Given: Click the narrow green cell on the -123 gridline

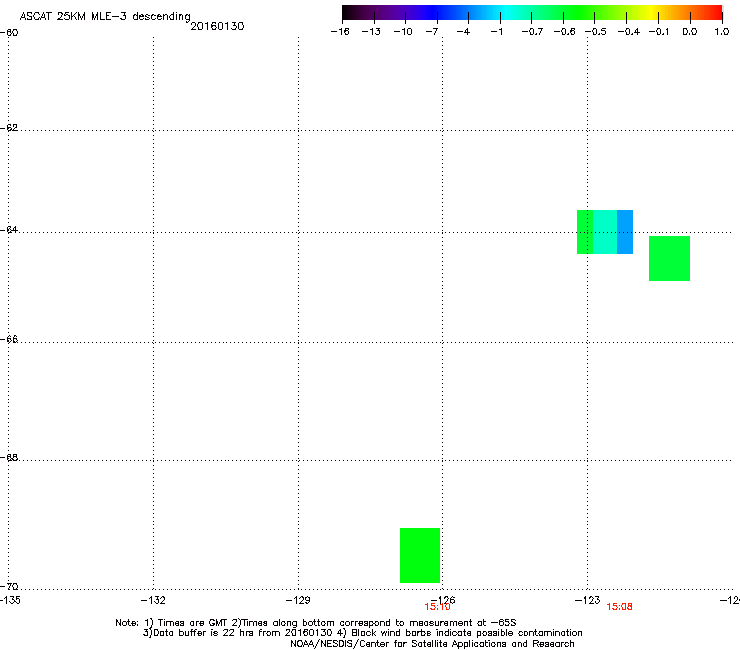Looking at the screenshot, I should (585, 232).
